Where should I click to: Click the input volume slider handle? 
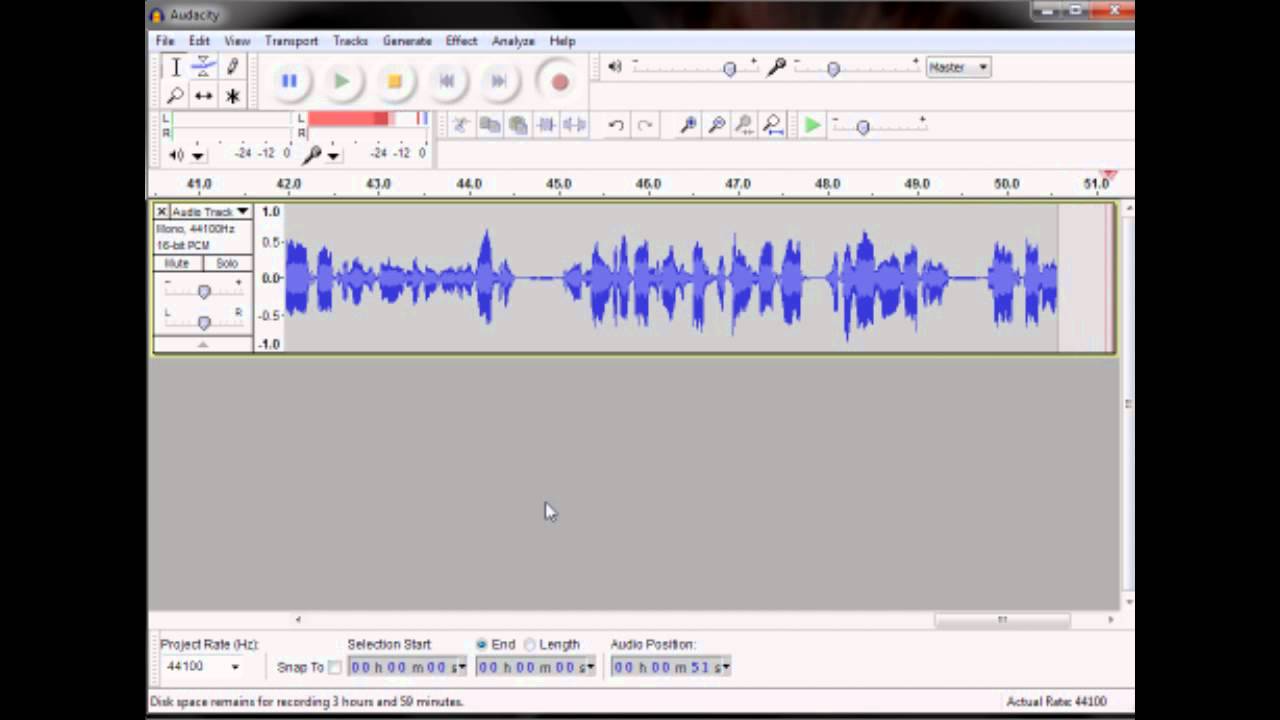(x=833, y=68)
